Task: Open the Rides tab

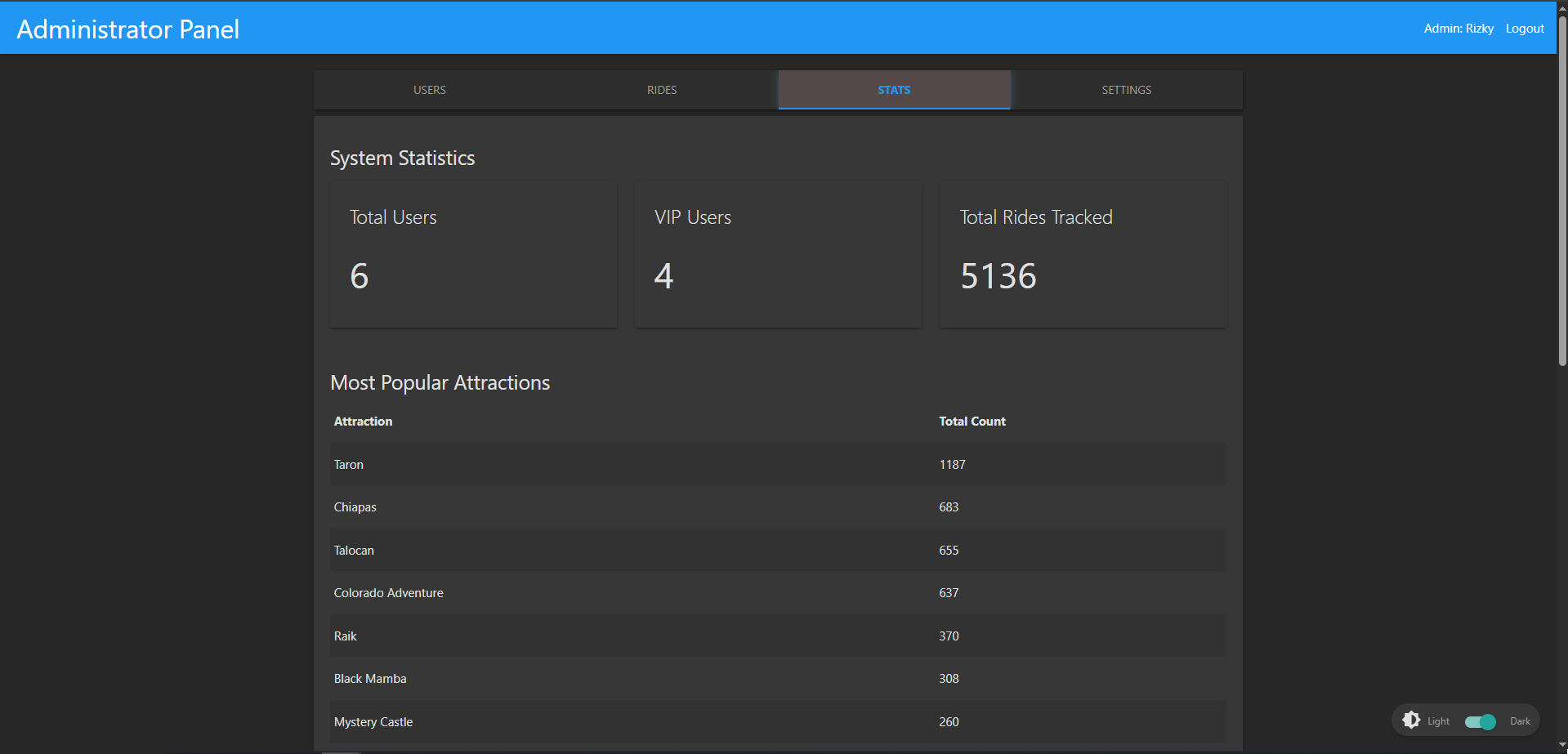Action: (662, 90)
